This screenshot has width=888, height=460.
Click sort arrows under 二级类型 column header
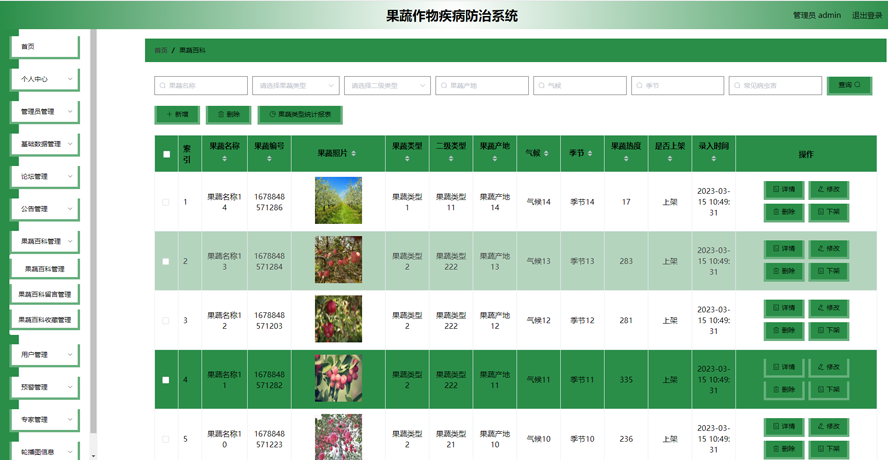[451, 159]
